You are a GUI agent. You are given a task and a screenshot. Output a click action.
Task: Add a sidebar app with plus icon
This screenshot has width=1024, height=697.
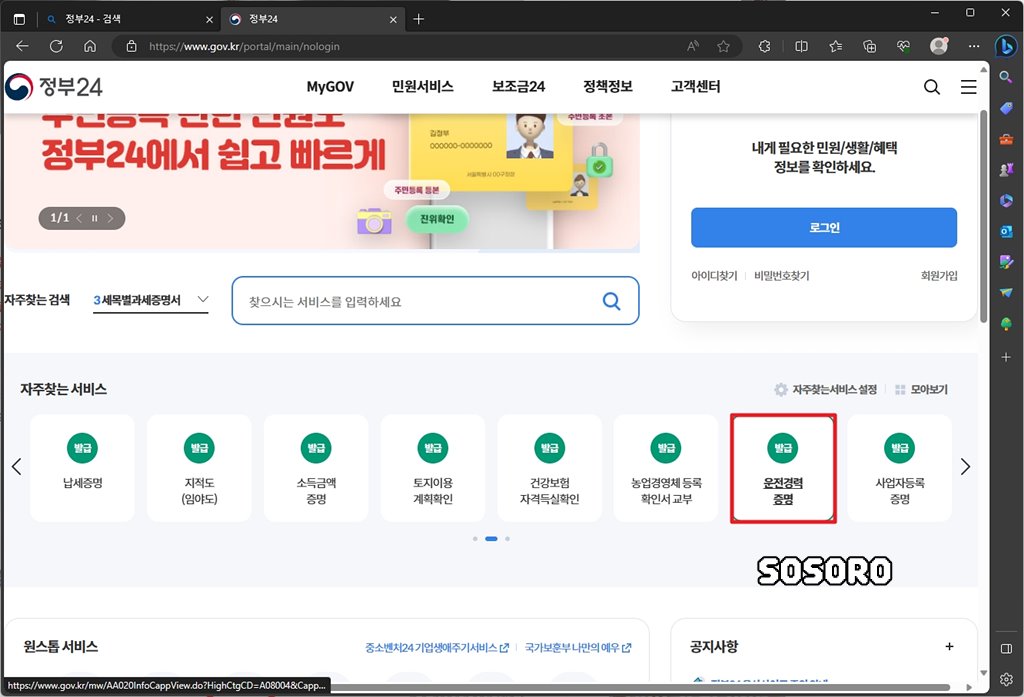[1006, 357]
